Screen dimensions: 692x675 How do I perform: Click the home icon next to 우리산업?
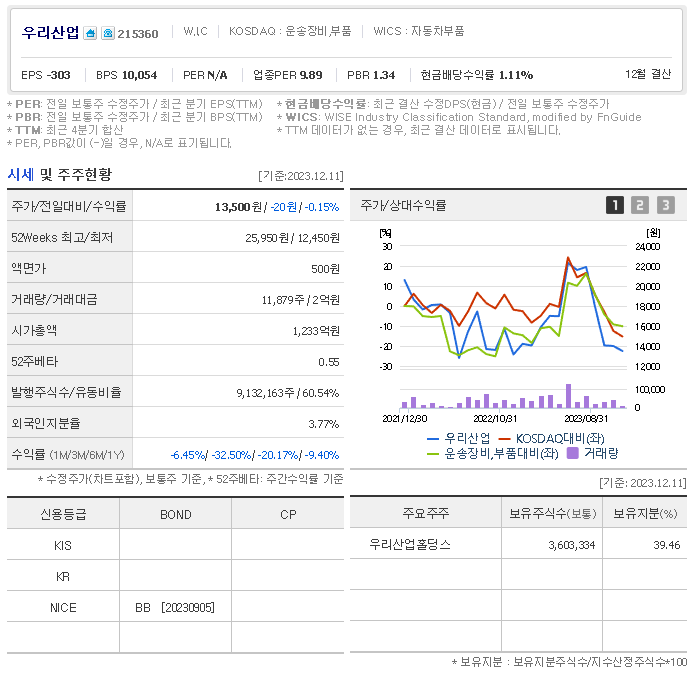point(90,33)
